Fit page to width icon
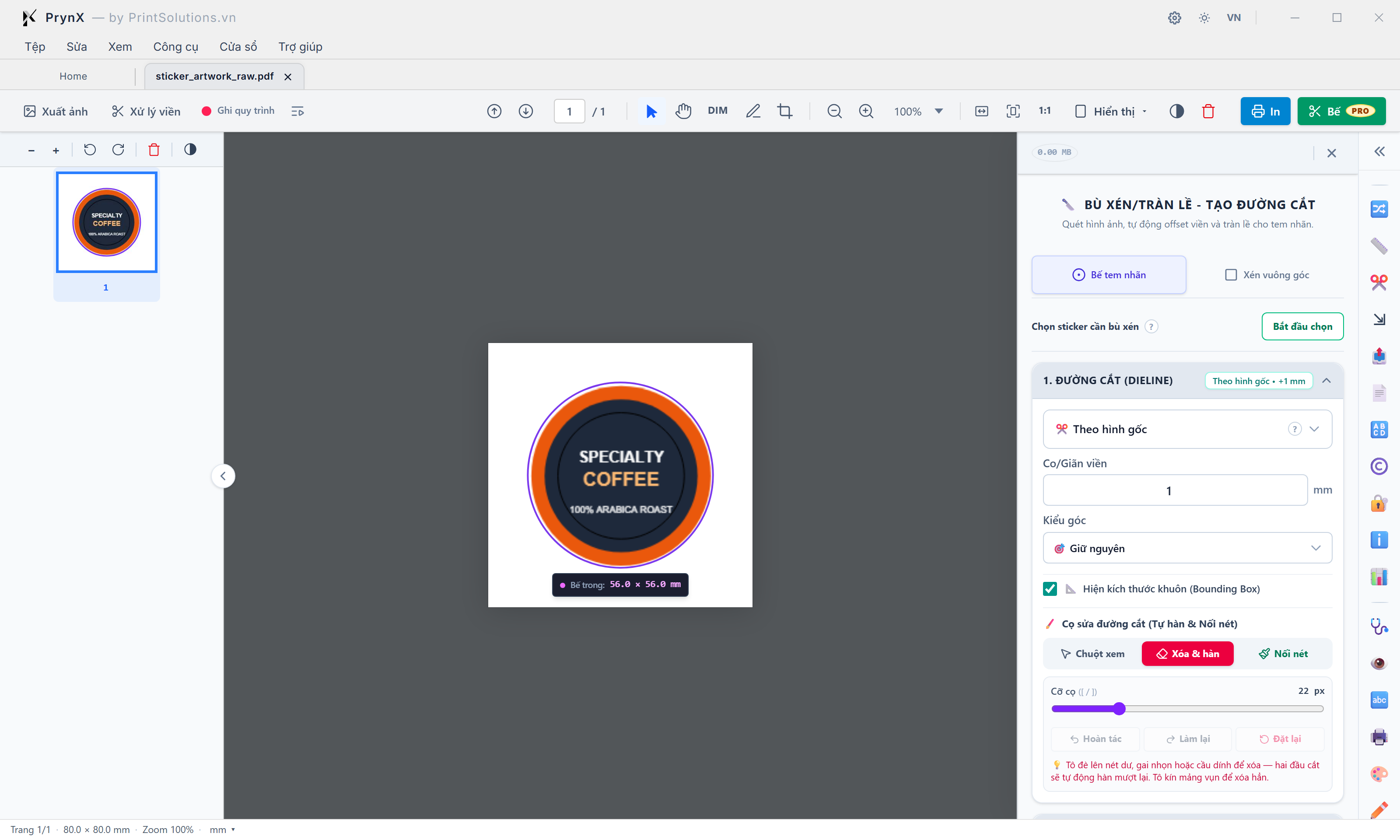This screenshot has height=840, width=1400. click(982, 111)
